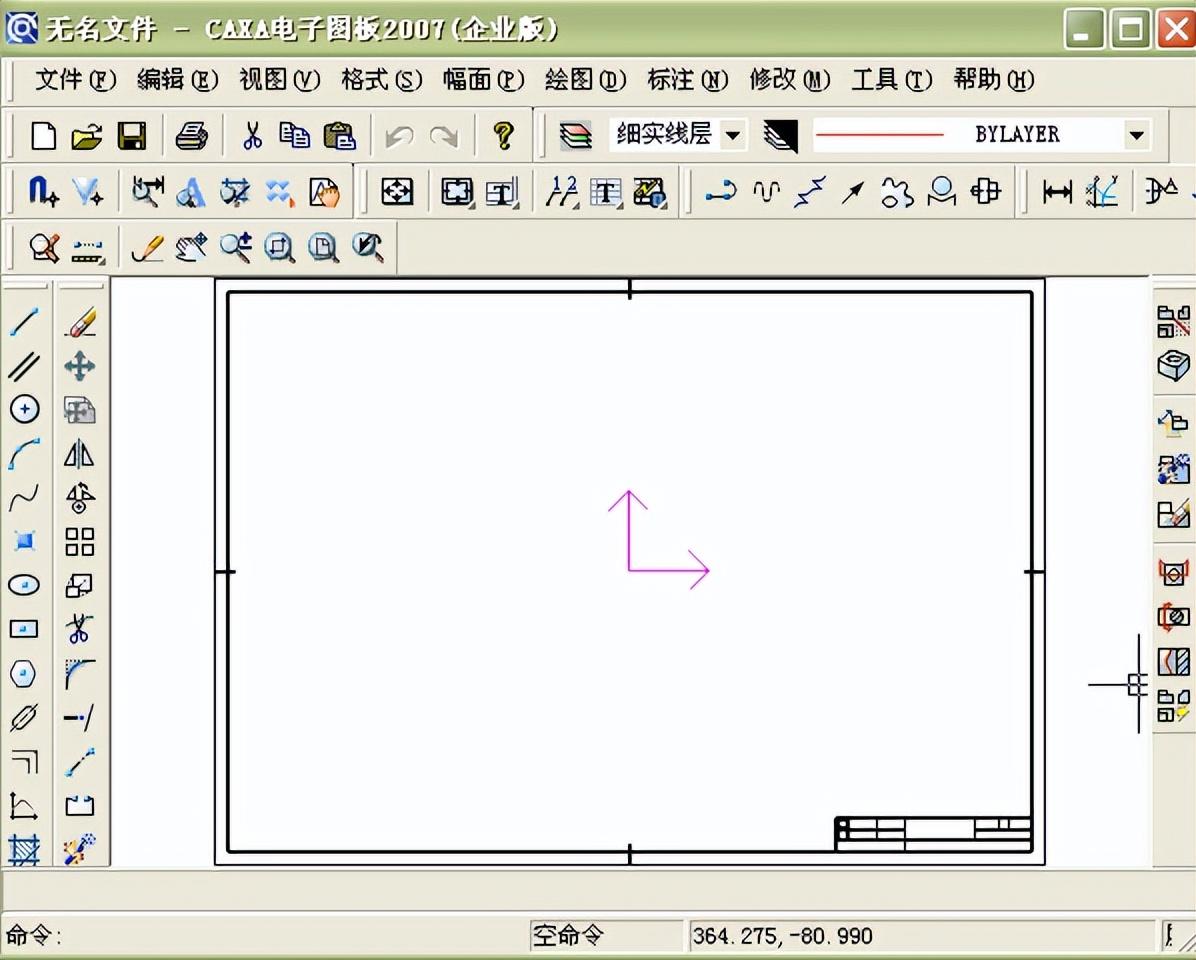Image resolution: width=1196 pixels, height=960 pixels.
Task: Select the rotate tool in left toolbar
Action: (x=80, y=498)
